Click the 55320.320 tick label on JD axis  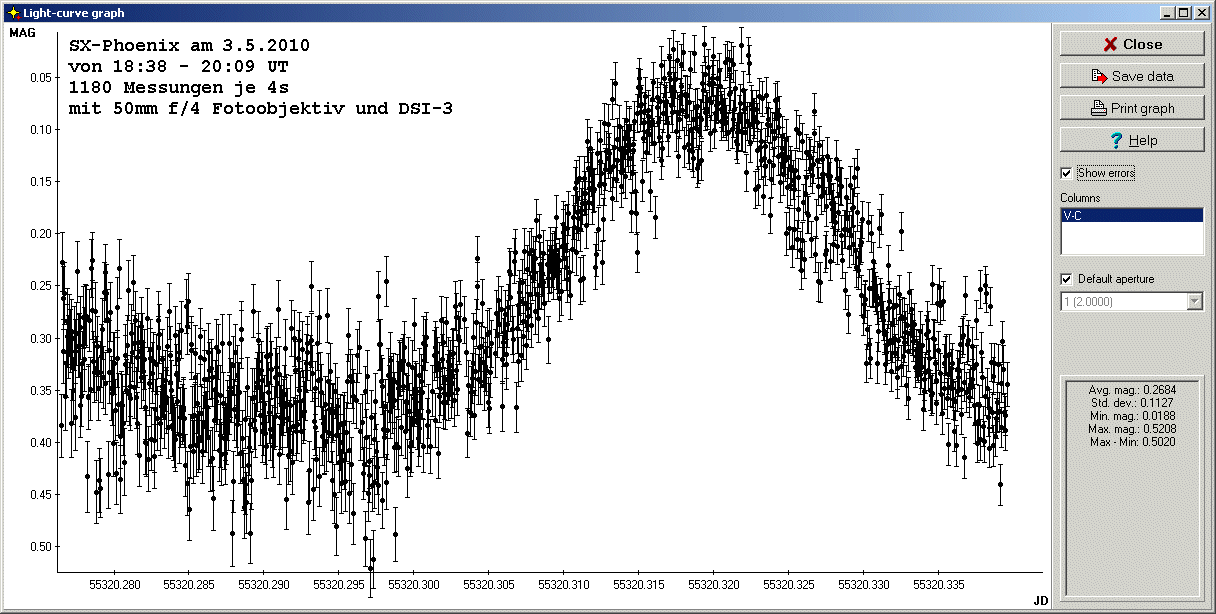pyautogui.click(x=714, y=584)
